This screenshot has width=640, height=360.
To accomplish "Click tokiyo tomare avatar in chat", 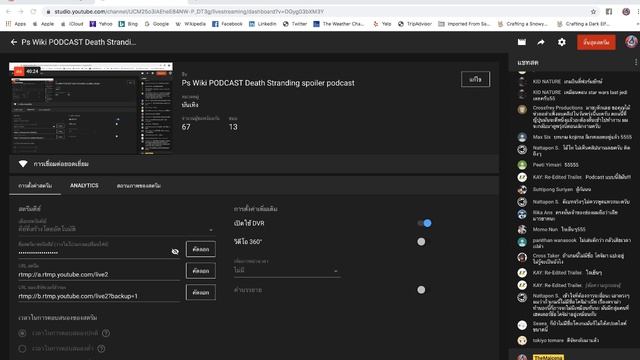I will (522, 340).
